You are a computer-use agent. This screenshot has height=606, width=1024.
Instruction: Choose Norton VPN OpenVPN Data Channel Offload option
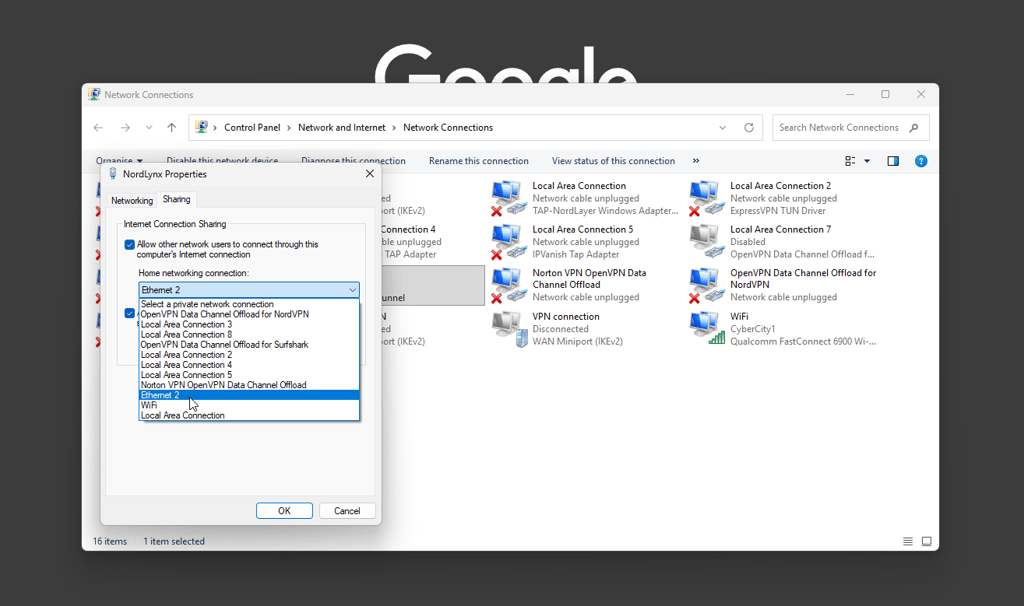point(249,385)
